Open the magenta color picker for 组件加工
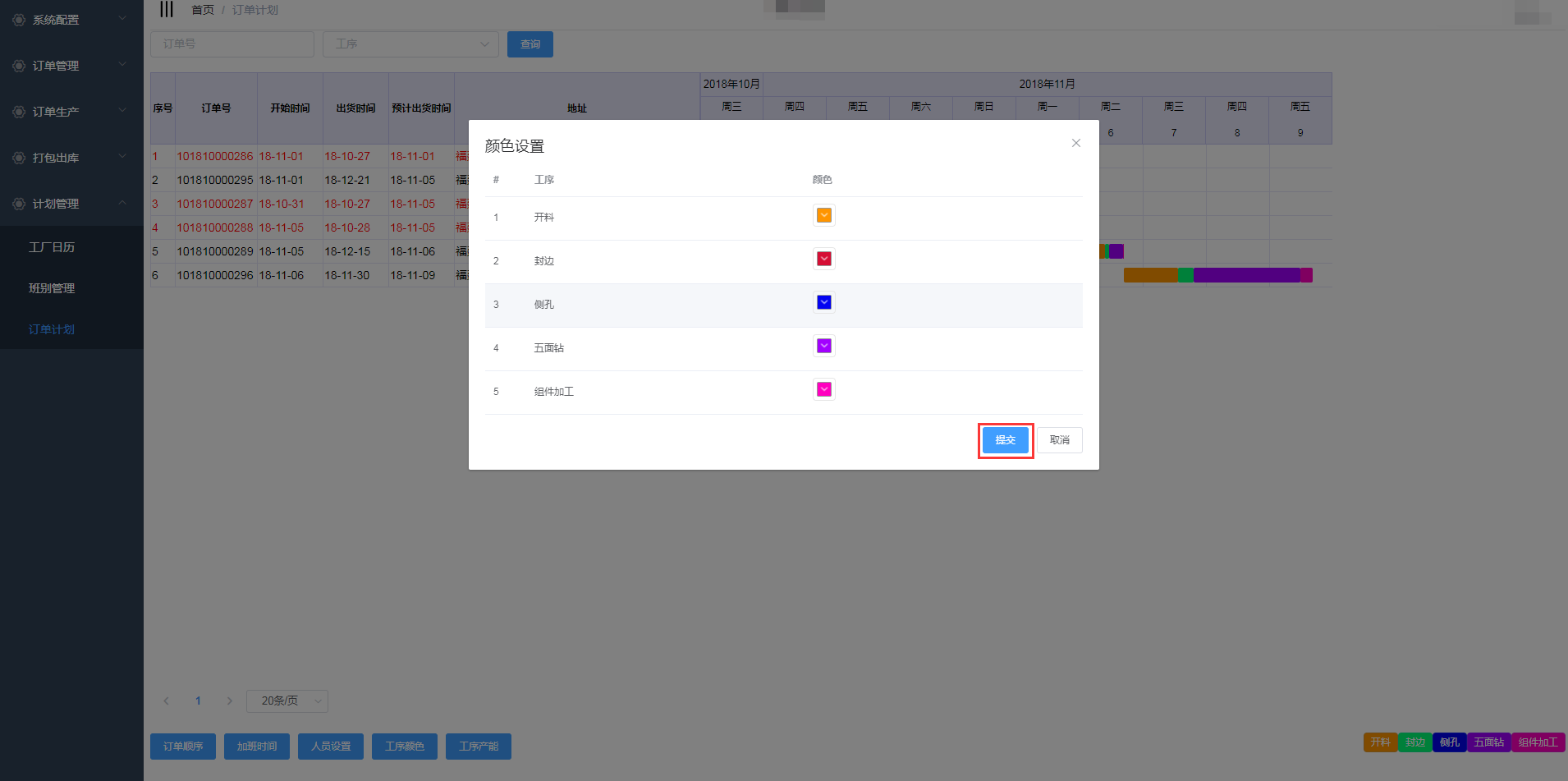 (x=823, y=389)
